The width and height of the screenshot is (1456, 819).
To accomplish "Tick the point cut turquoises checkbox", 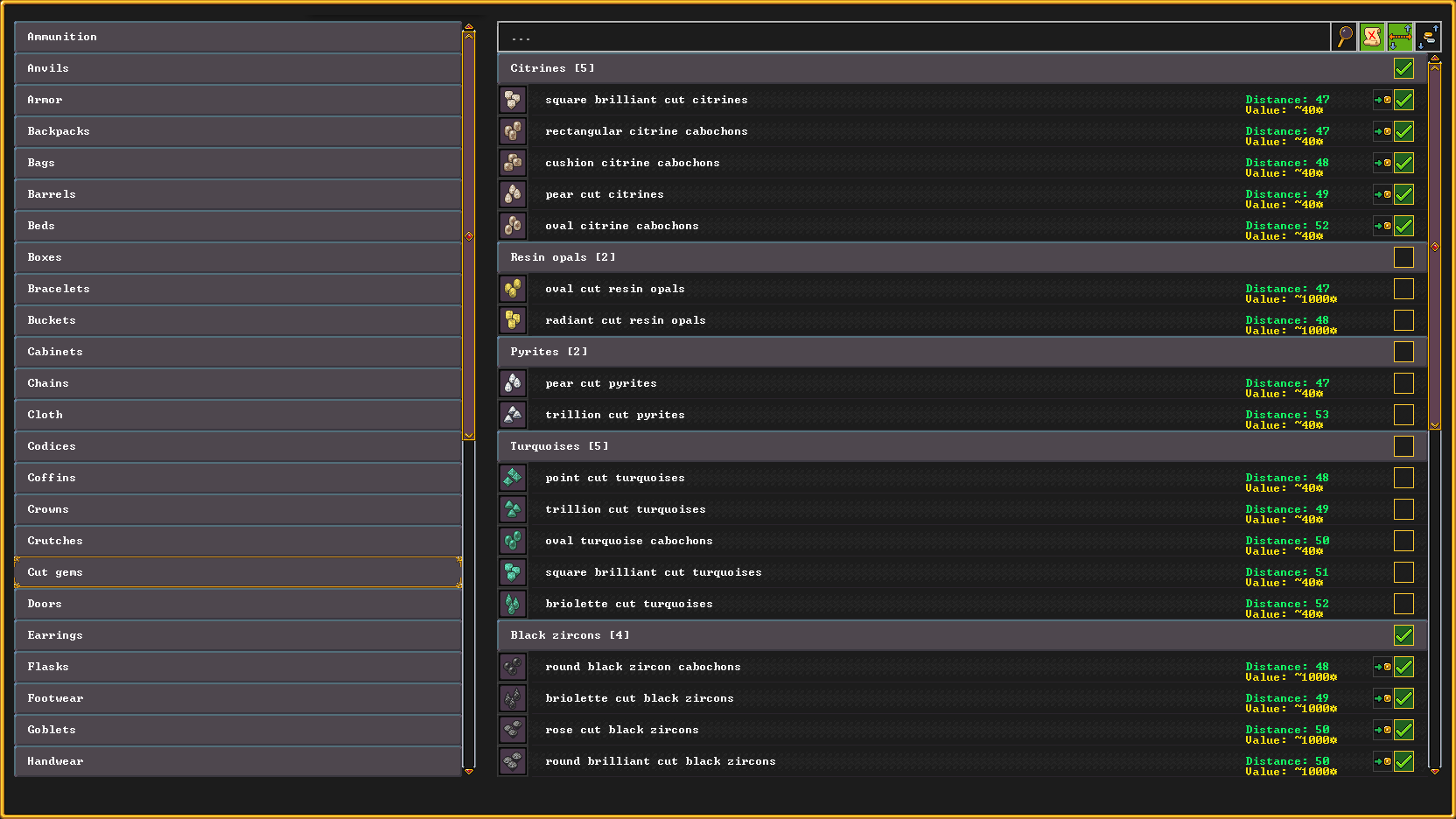I will (1403, 478).
